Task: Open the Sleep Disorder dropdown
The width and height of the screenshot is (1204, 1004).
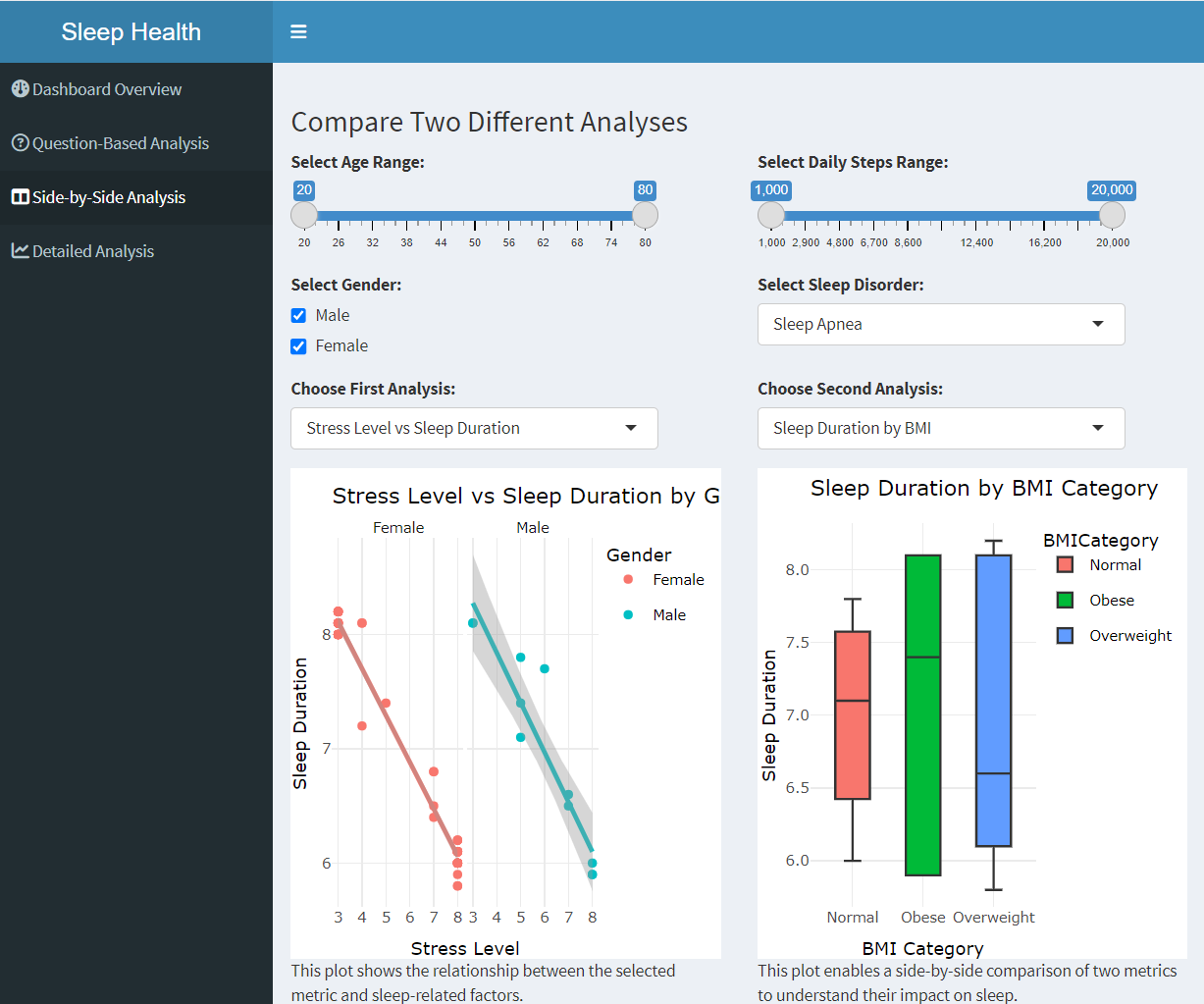Action: tap(939, 324)
